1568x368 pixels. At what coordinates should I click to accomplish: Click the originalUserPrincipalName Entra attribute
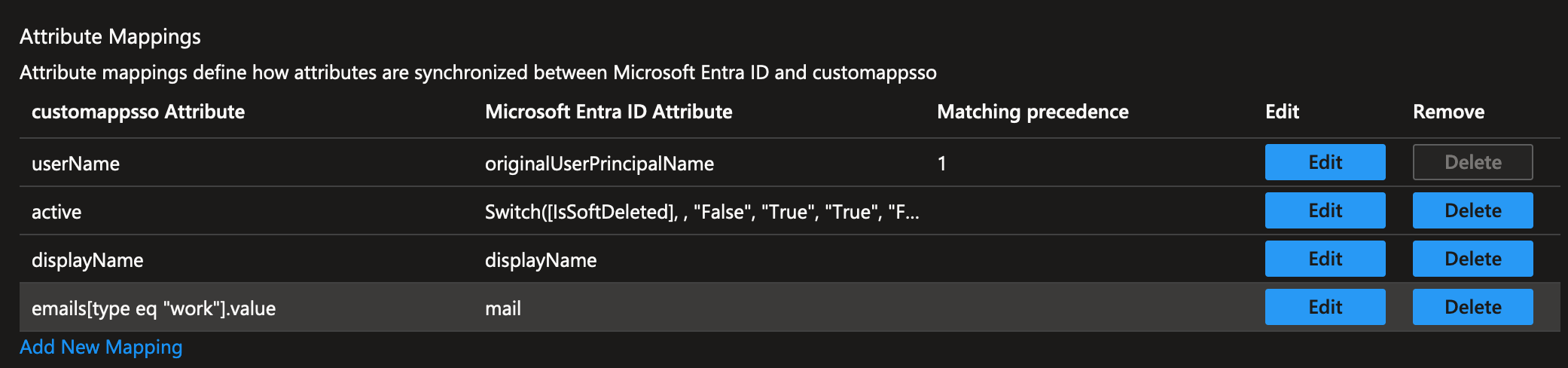click(599, 164)
